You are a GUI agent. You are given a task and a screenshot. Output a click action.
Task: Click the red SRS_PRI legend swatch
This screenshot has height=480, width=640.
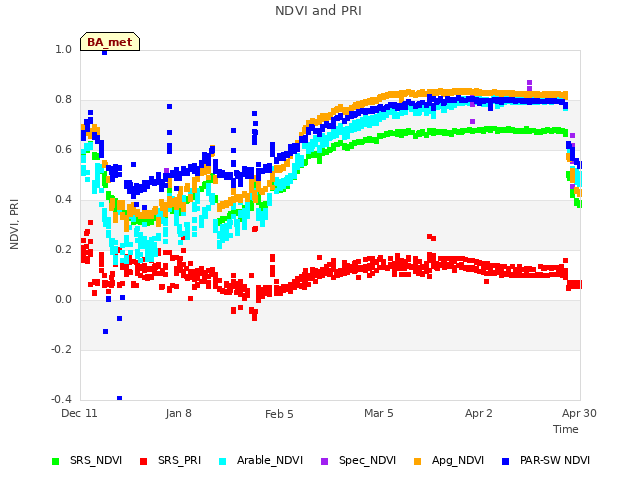click(143, 461)
